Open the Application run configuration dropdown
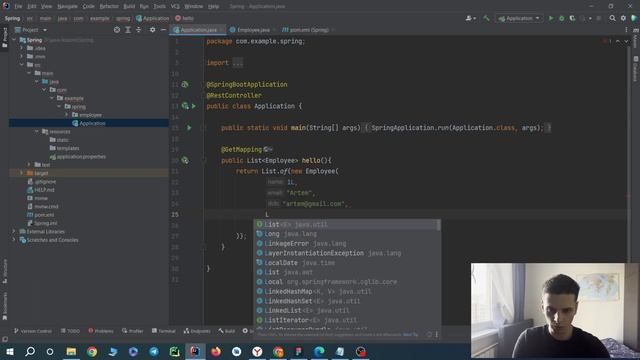 [x=519, y=18]
